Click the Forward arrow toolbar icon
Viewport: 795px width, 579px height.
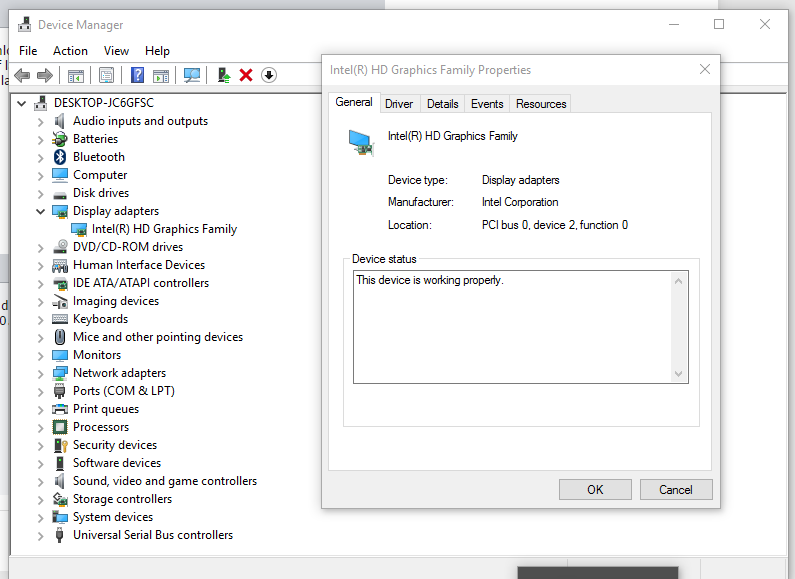(45, 76)
